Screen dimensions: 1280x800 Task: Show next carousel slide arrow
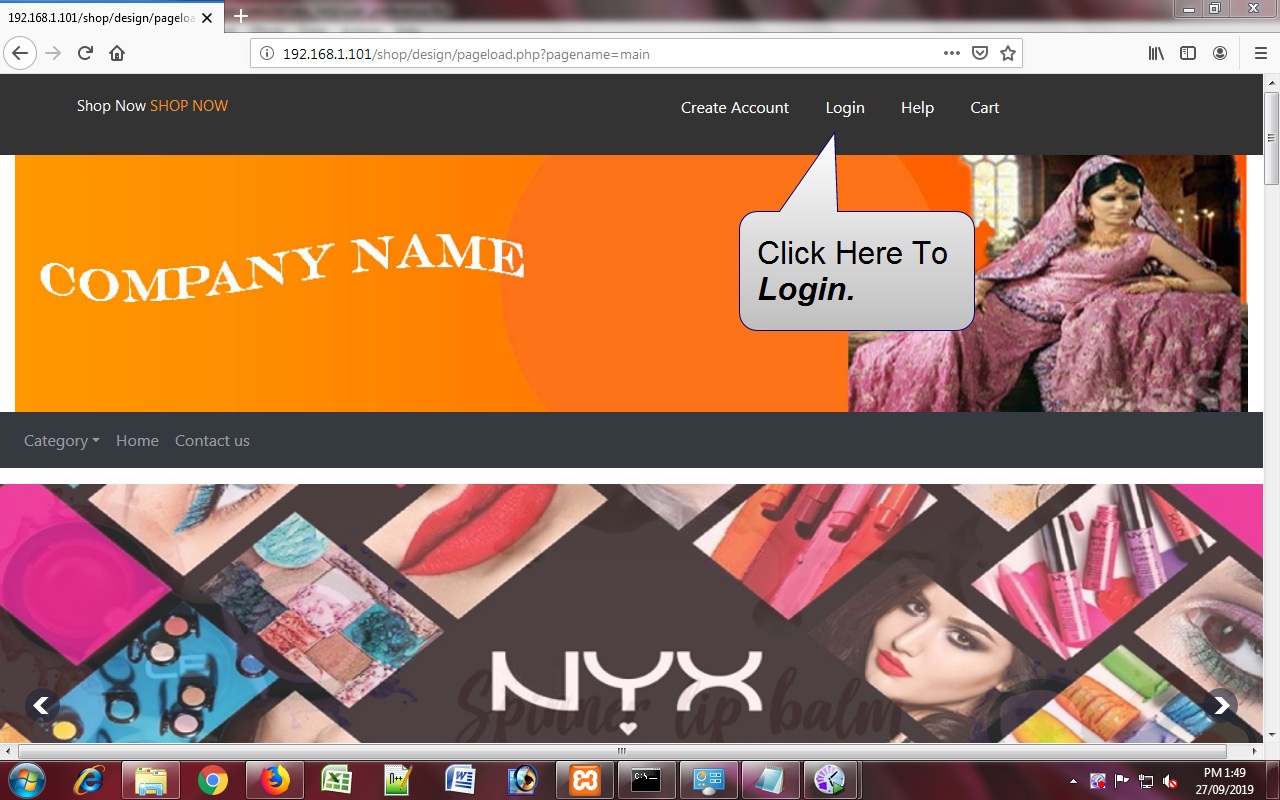pyautogui.click(x=1220, y=705)
